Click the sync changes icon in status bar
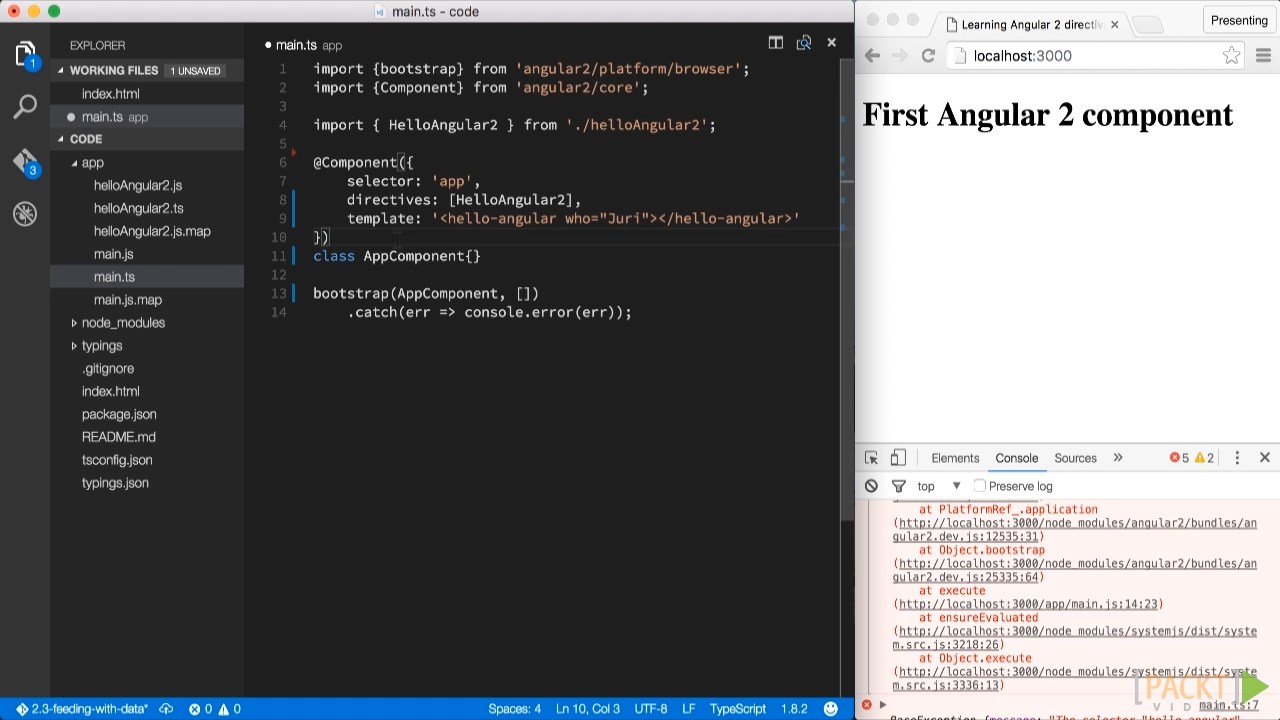Screen dimensions: 1280x720 (167, 709)
